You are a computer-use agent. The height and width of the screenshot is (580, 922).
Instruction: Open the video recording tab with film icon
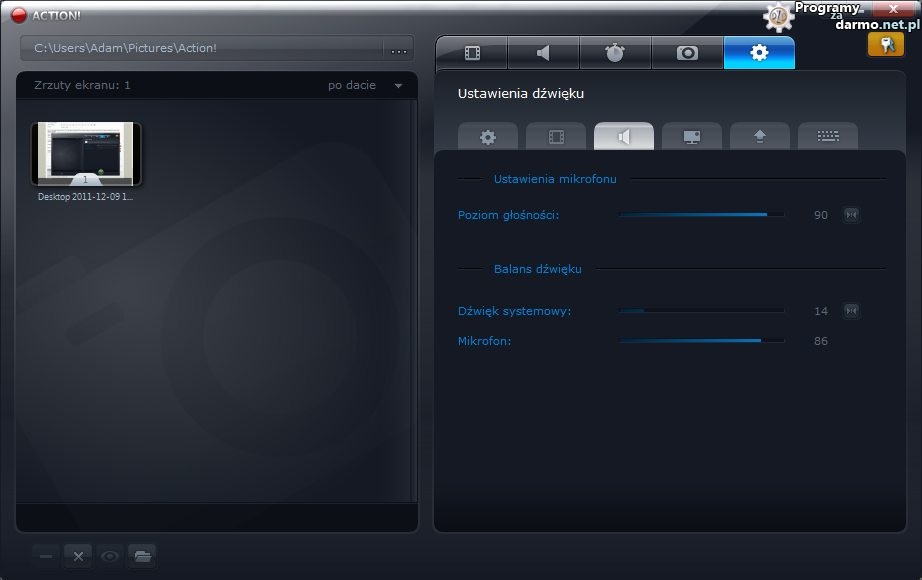[x=472, y=53]
